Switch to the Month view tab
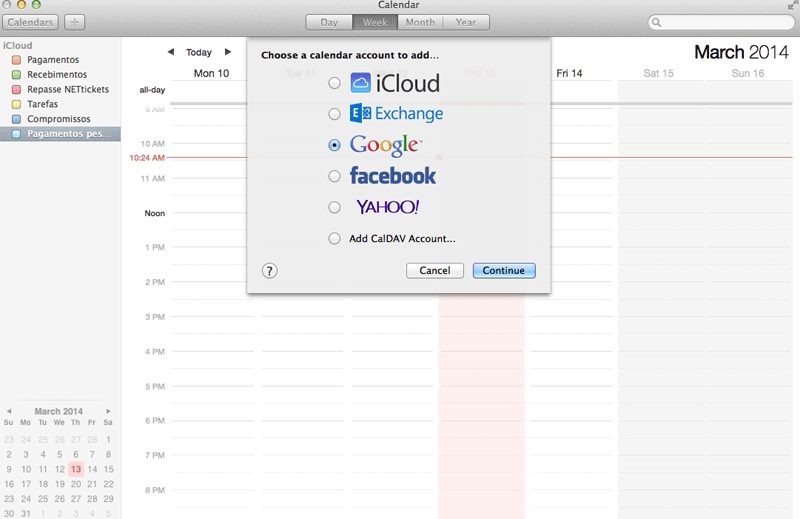Image resolution: width=800 pixels, height=519 pixels. (x=420, y=22)
